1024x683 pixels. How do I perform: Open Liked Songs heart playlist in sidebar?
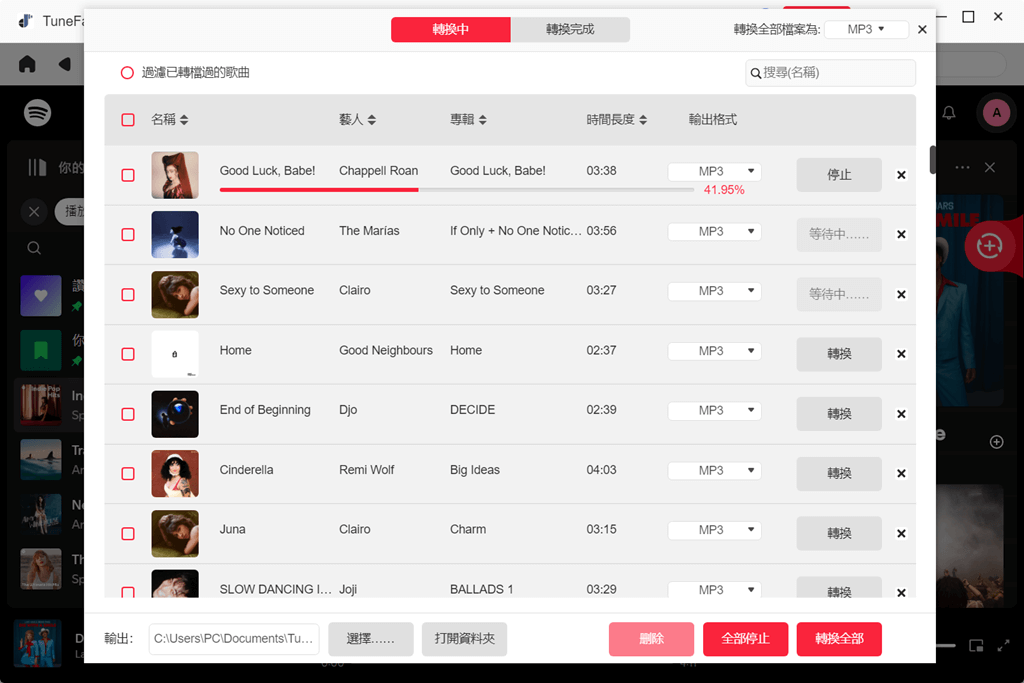(40, 295)
